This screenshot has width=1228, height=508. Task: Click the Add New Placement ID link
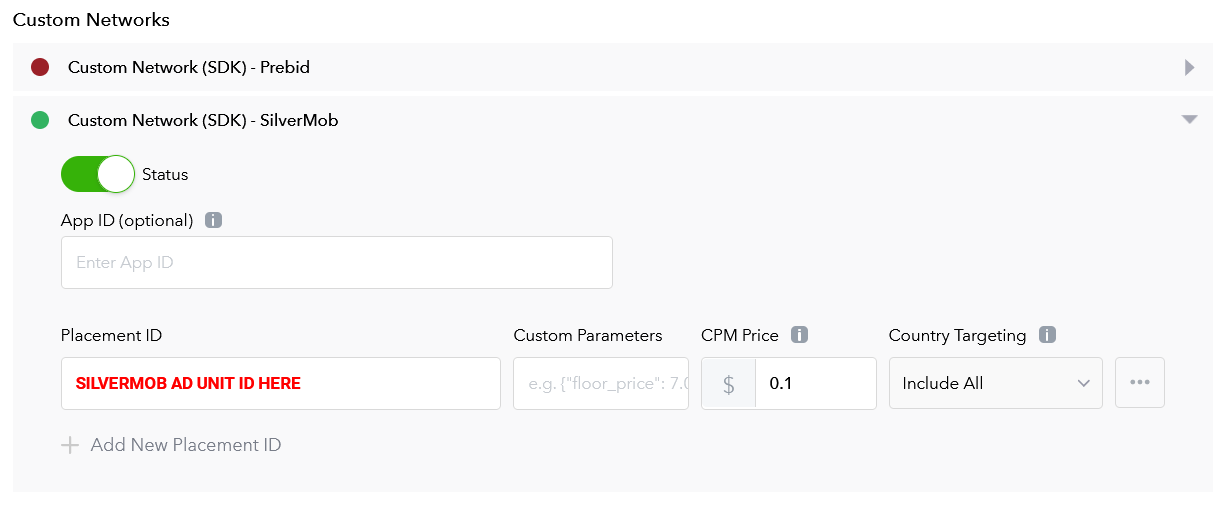pyautogui.click(x=185, y=445)
